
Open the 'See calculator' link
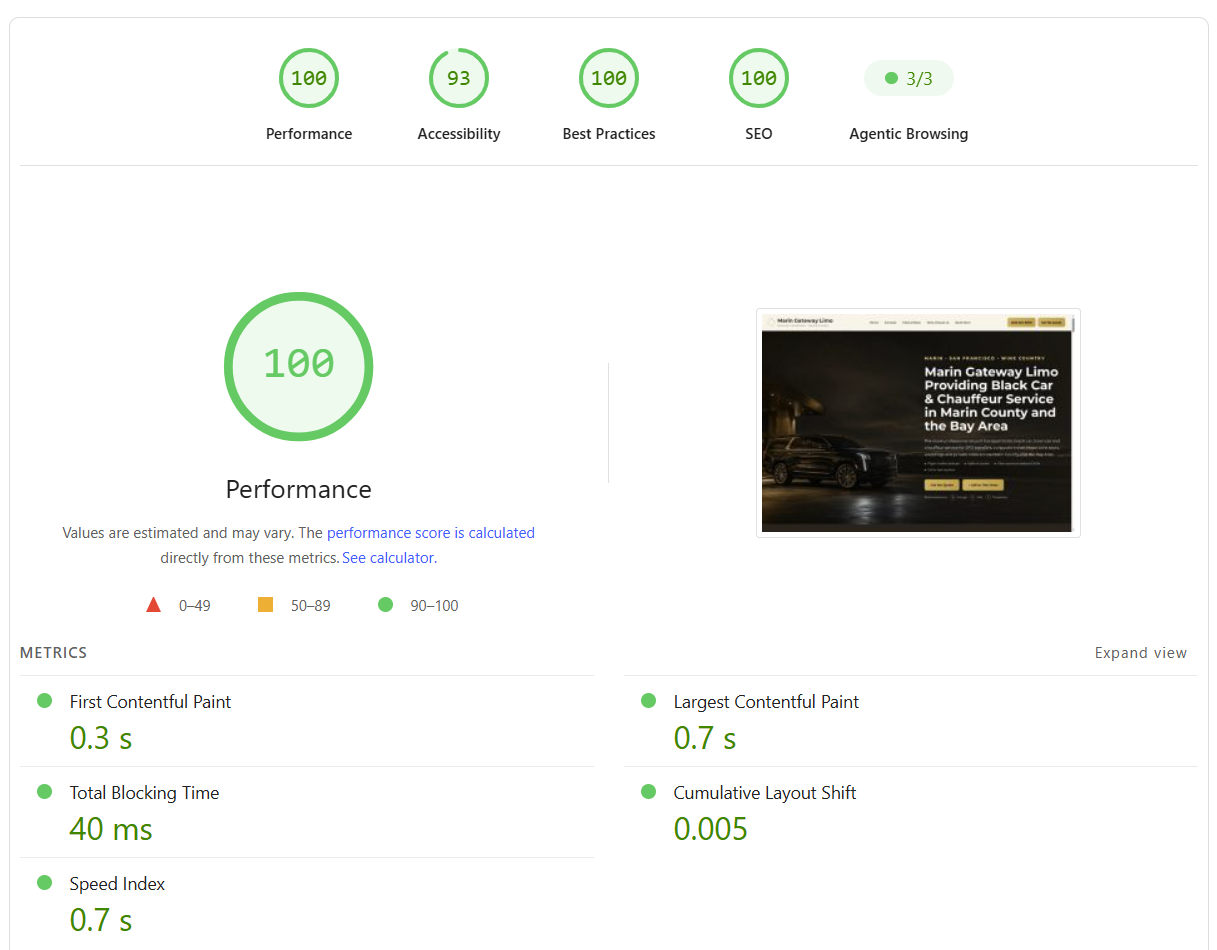point(388,558)
